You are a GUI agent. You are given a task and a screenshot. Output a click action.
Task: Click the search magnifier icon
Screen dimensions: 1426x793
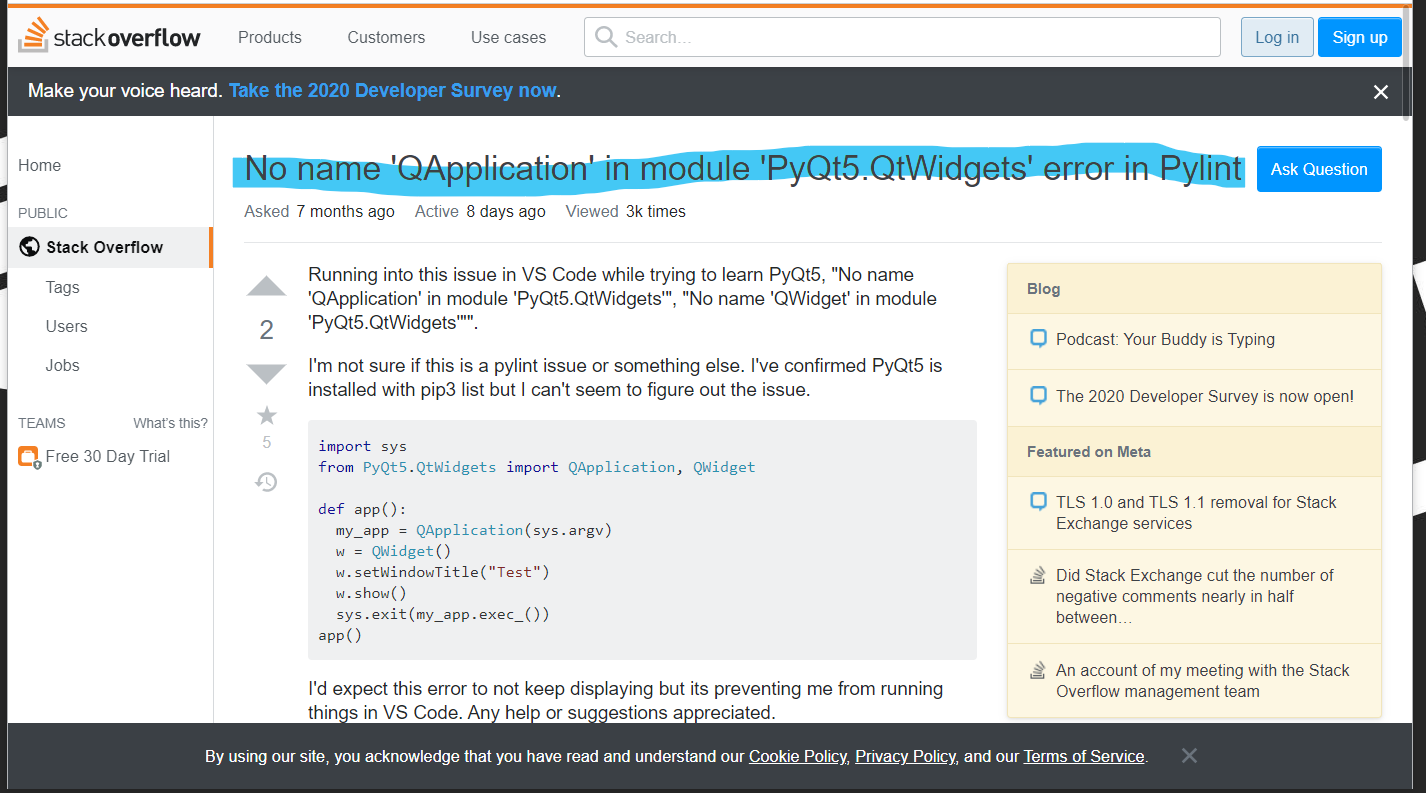(605, 37)
